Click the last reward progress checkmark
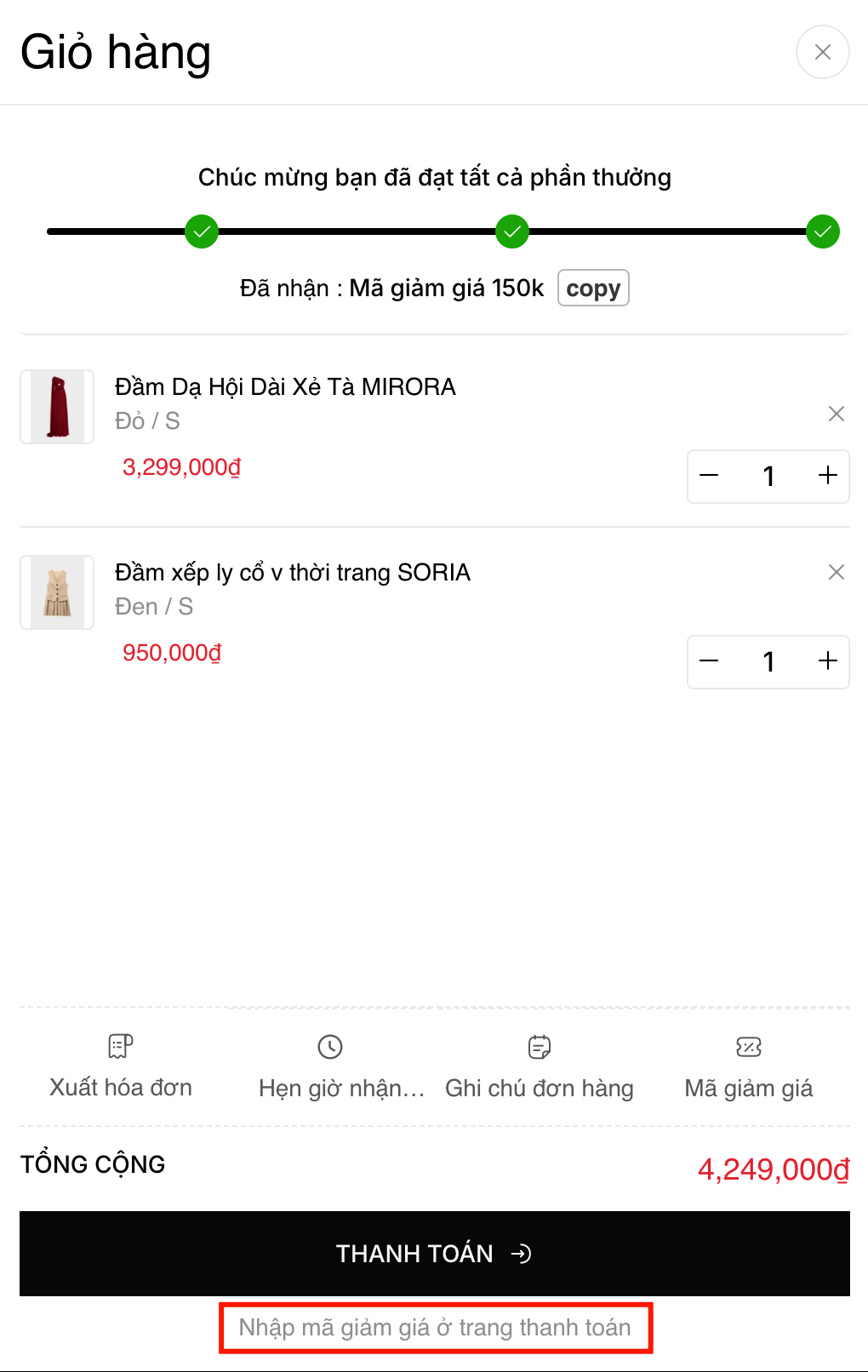This screenshot has width=868, height=1372. (823, 232)
